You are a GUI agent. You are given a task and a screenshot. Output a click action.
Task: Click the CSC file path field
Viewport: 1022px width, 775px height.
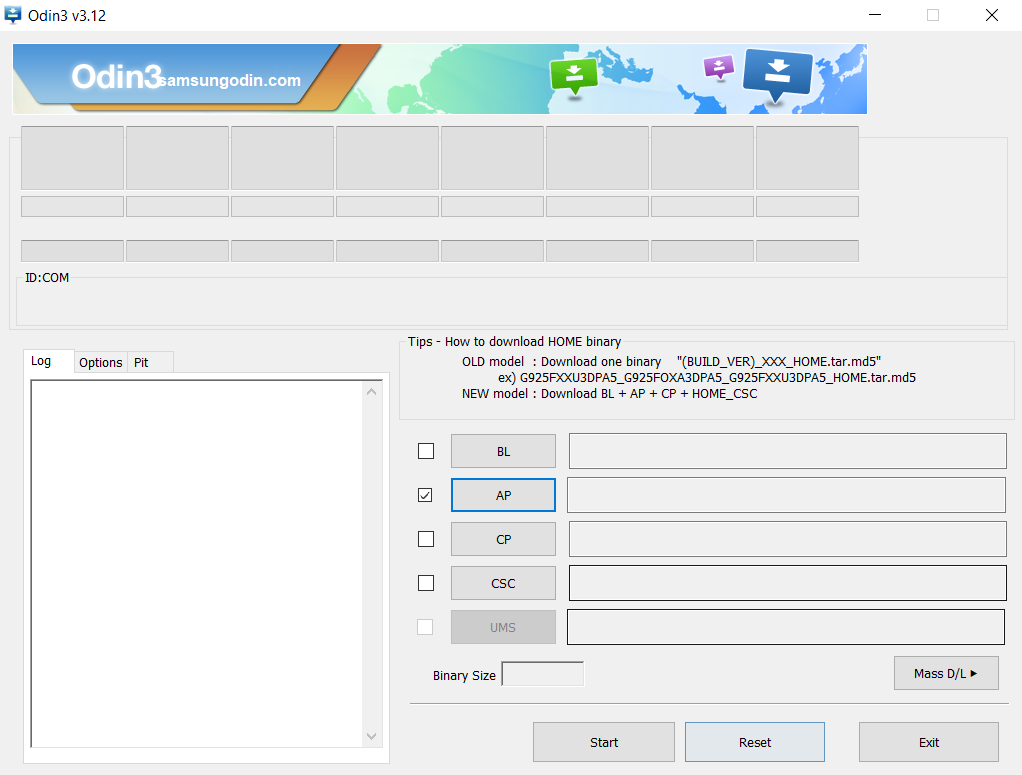[x=787, y=583]
